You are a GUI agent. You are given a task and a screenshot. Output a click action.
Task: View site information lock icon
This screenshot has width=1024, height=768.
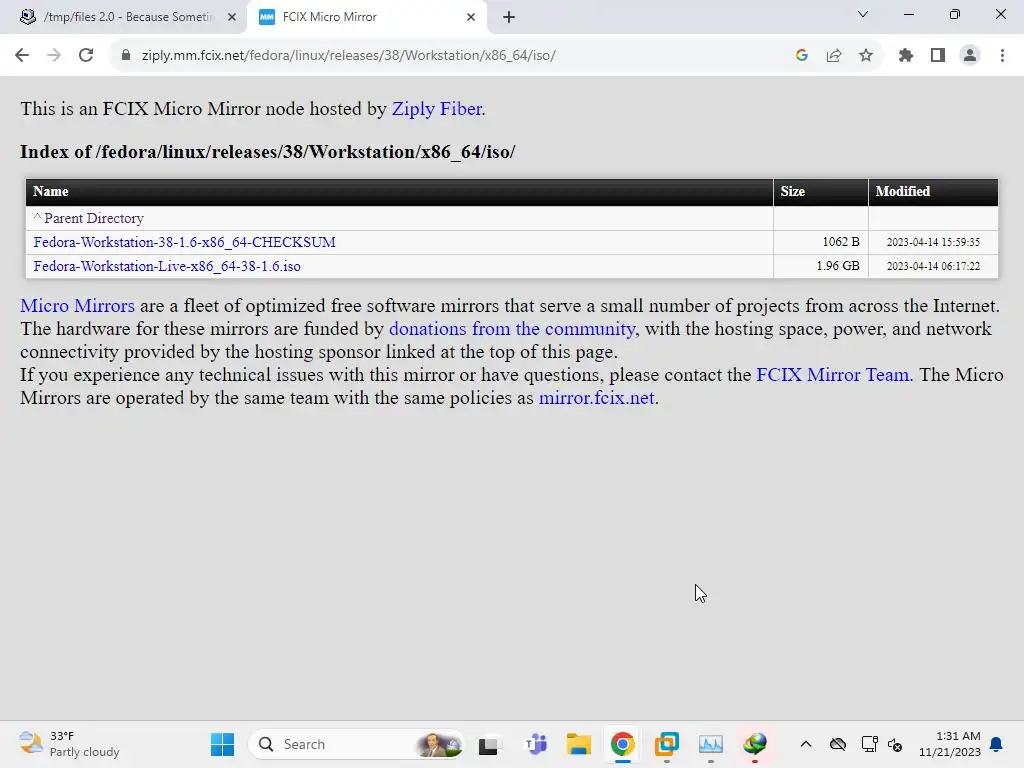pos(125,56)
